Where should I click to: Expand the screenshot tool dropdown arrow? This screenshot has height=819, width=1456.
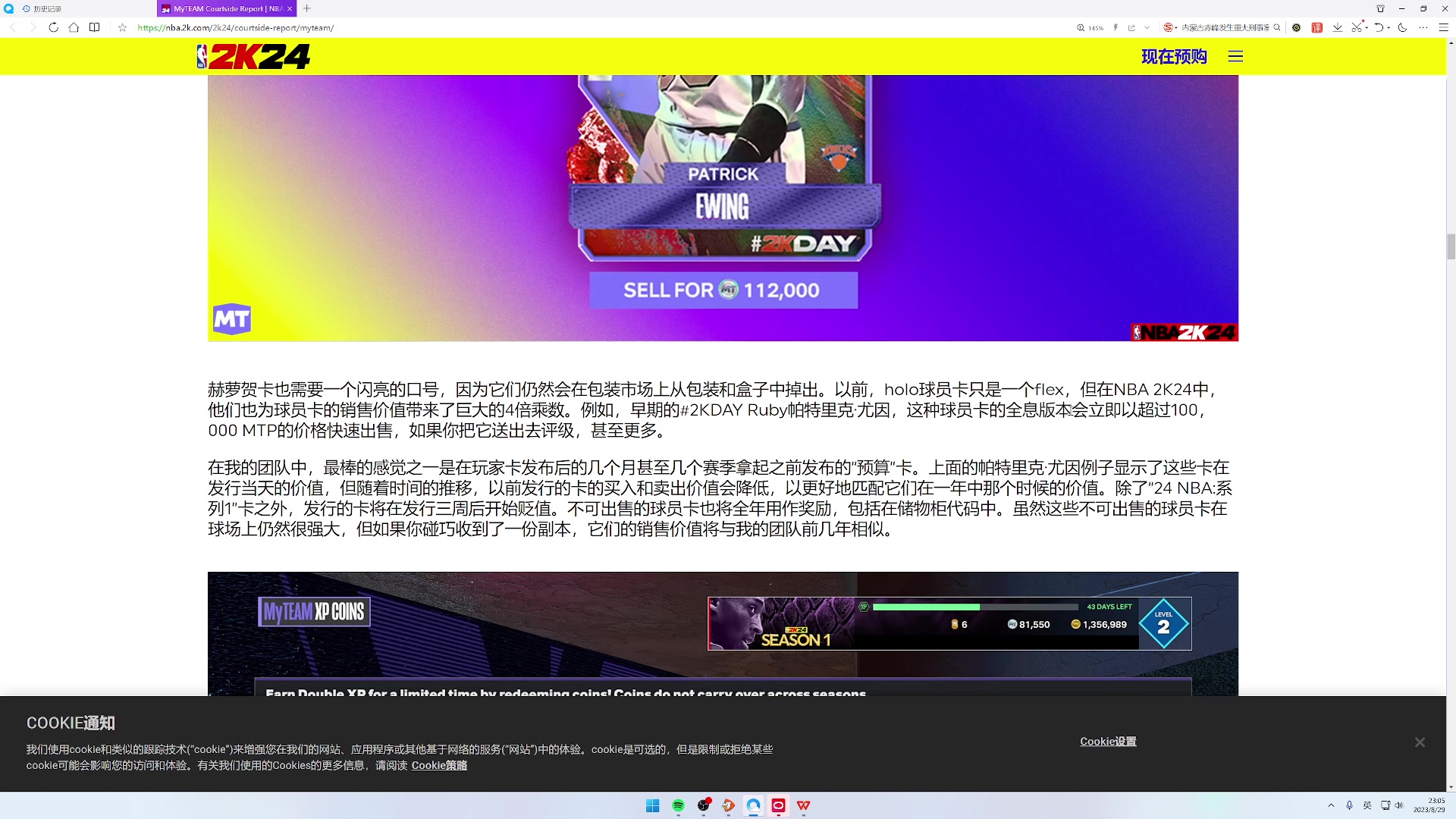[1367, 28]
